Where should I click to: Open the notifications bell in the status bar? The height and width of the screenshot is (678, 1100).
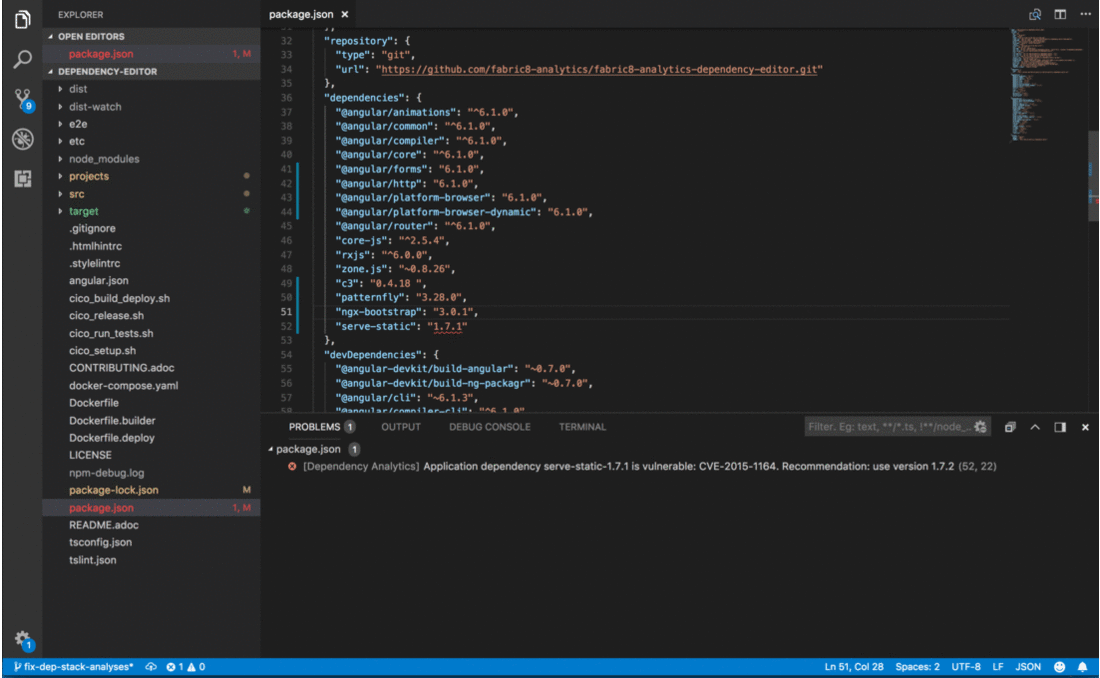[1083, 665]
